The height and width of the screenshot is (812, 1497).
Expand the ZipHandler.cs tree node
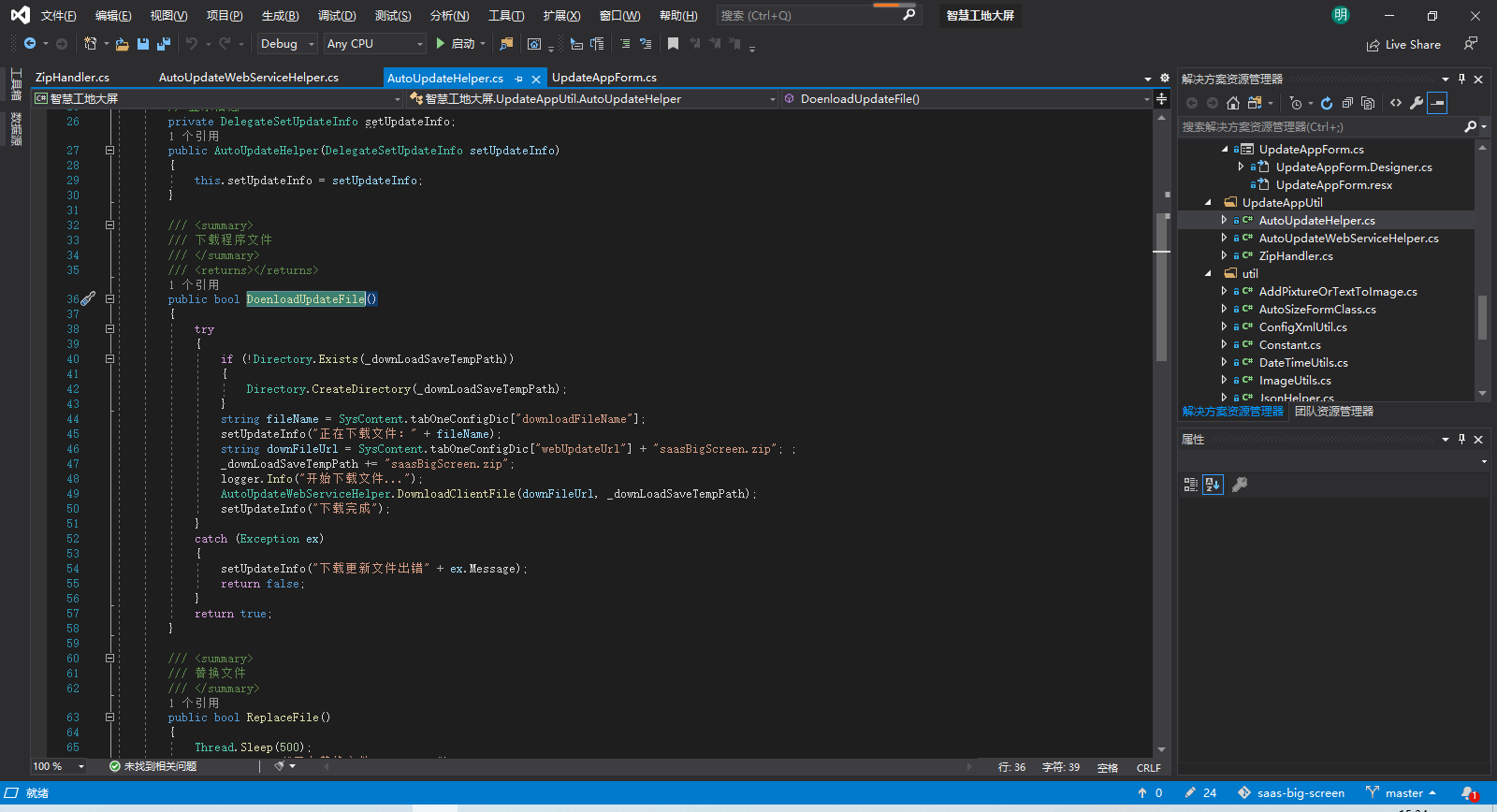click(1224, 255)
